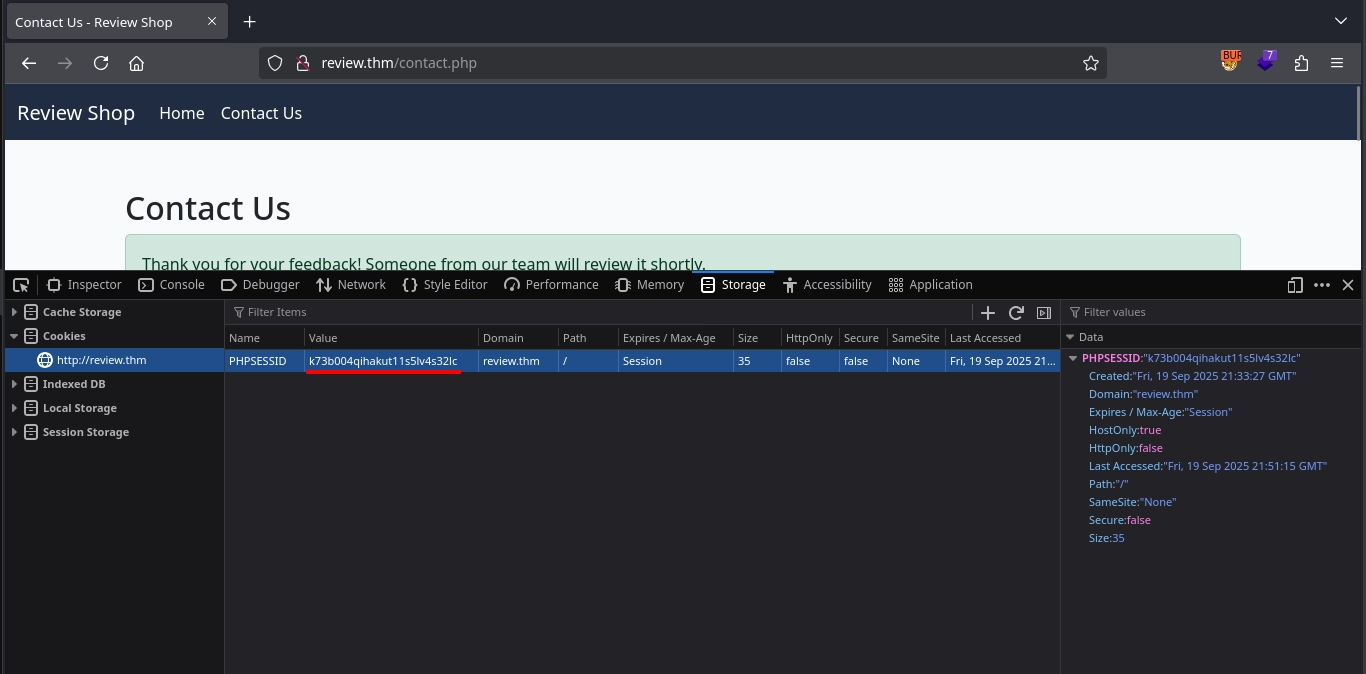The width and height of the screenshot is (1366, 674).
Task: Click the Contact Us navigation link
Action: [261, 113]
